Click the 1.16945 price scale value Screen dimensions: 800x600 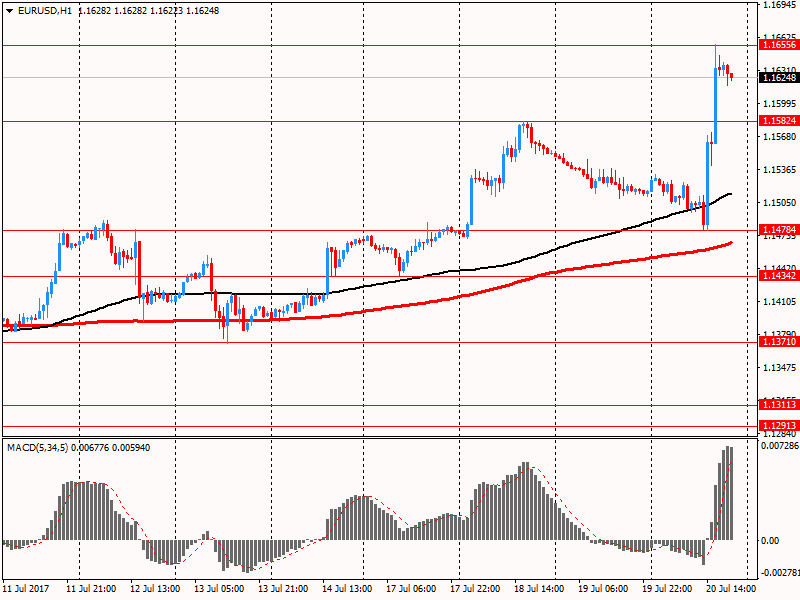[780, 5]
